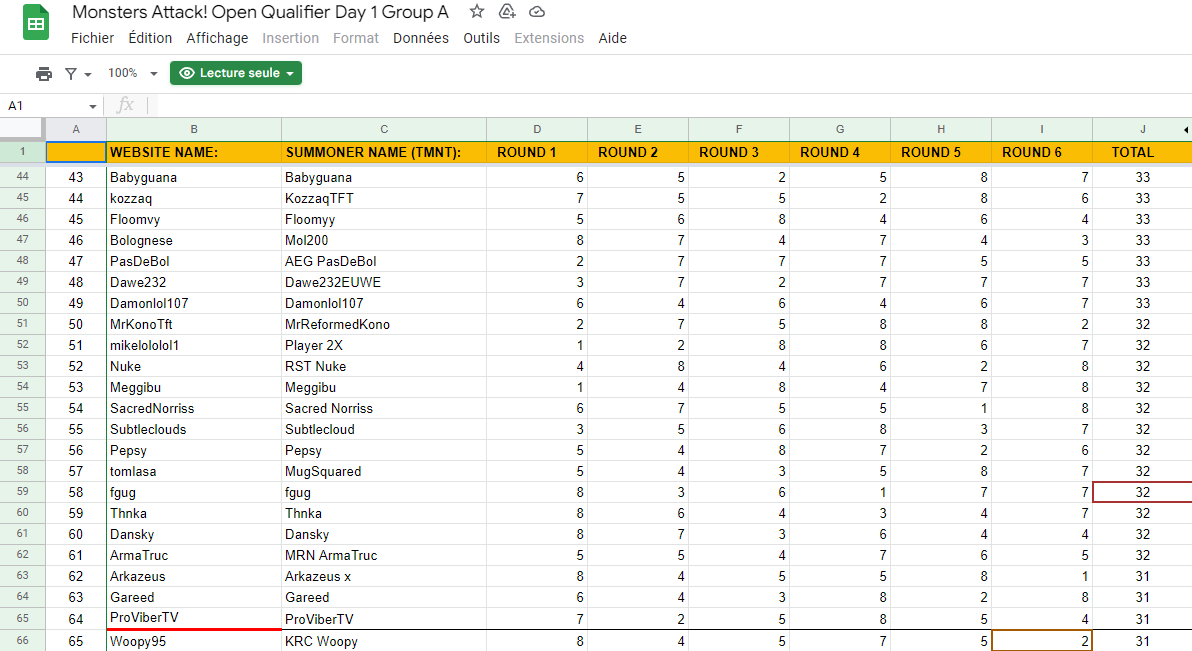The image size is (1192, 651).
Task: Click the select-all corner box
Action: click(22, 129)
